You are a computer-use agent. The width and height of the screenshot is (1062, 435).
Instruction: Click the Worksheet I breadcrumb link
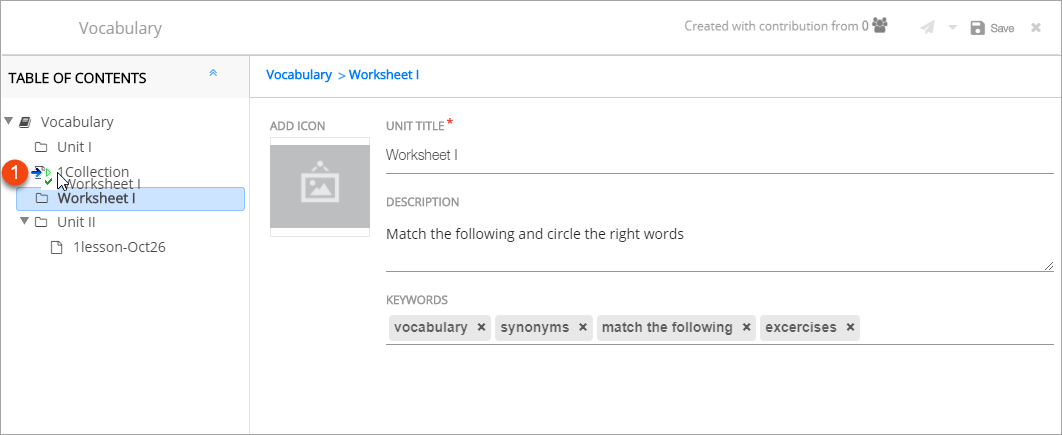[x=384, y=75]
